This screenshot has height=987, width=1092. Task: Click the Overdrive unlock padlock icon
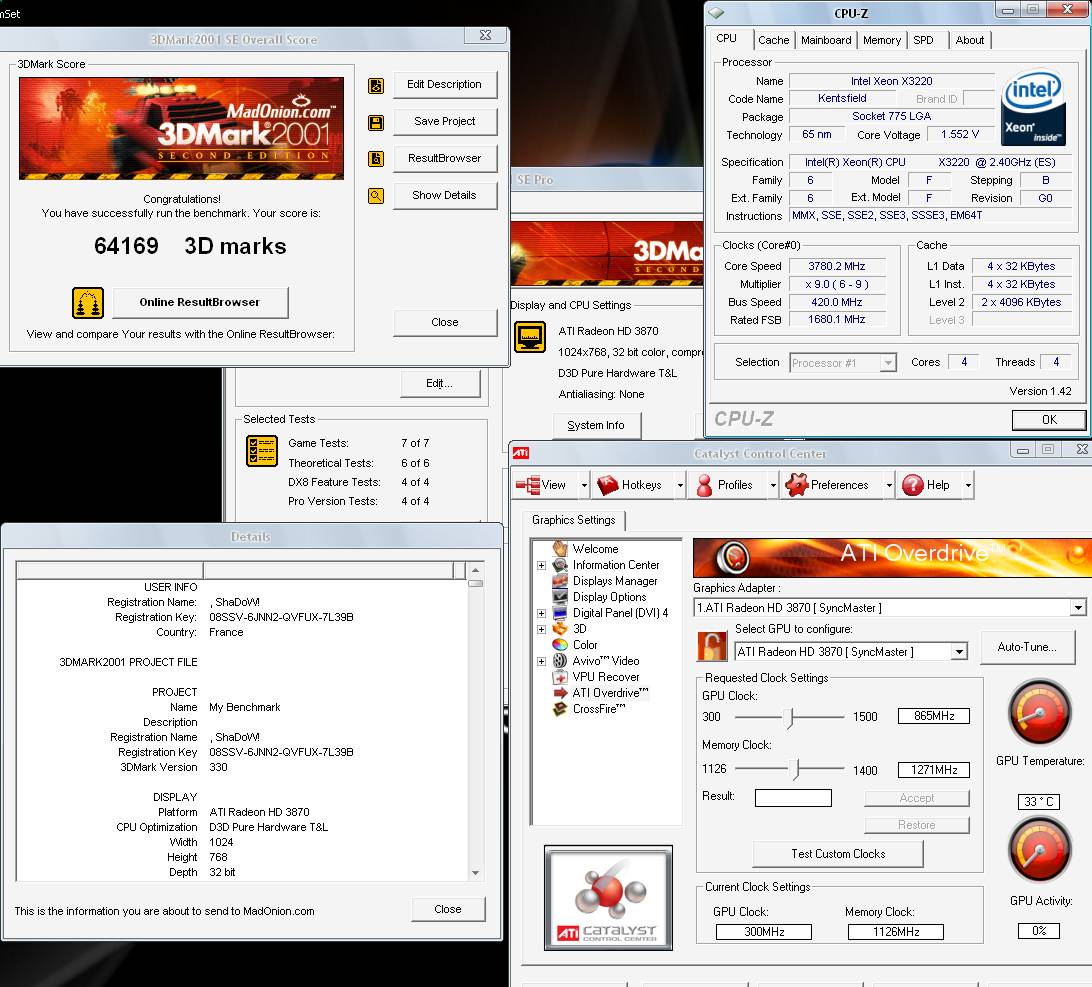(712, 646)
